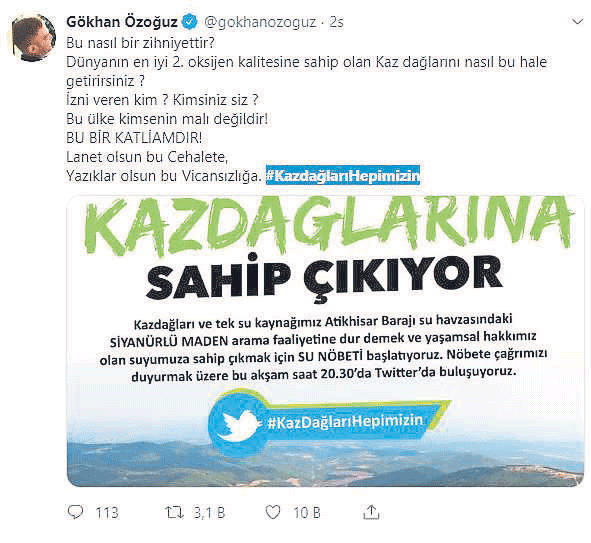Screen dimensions: 591x543
Task: Open the highlighted #KazdağlarıHepimizin hashtag
Action: coord(343,175)
